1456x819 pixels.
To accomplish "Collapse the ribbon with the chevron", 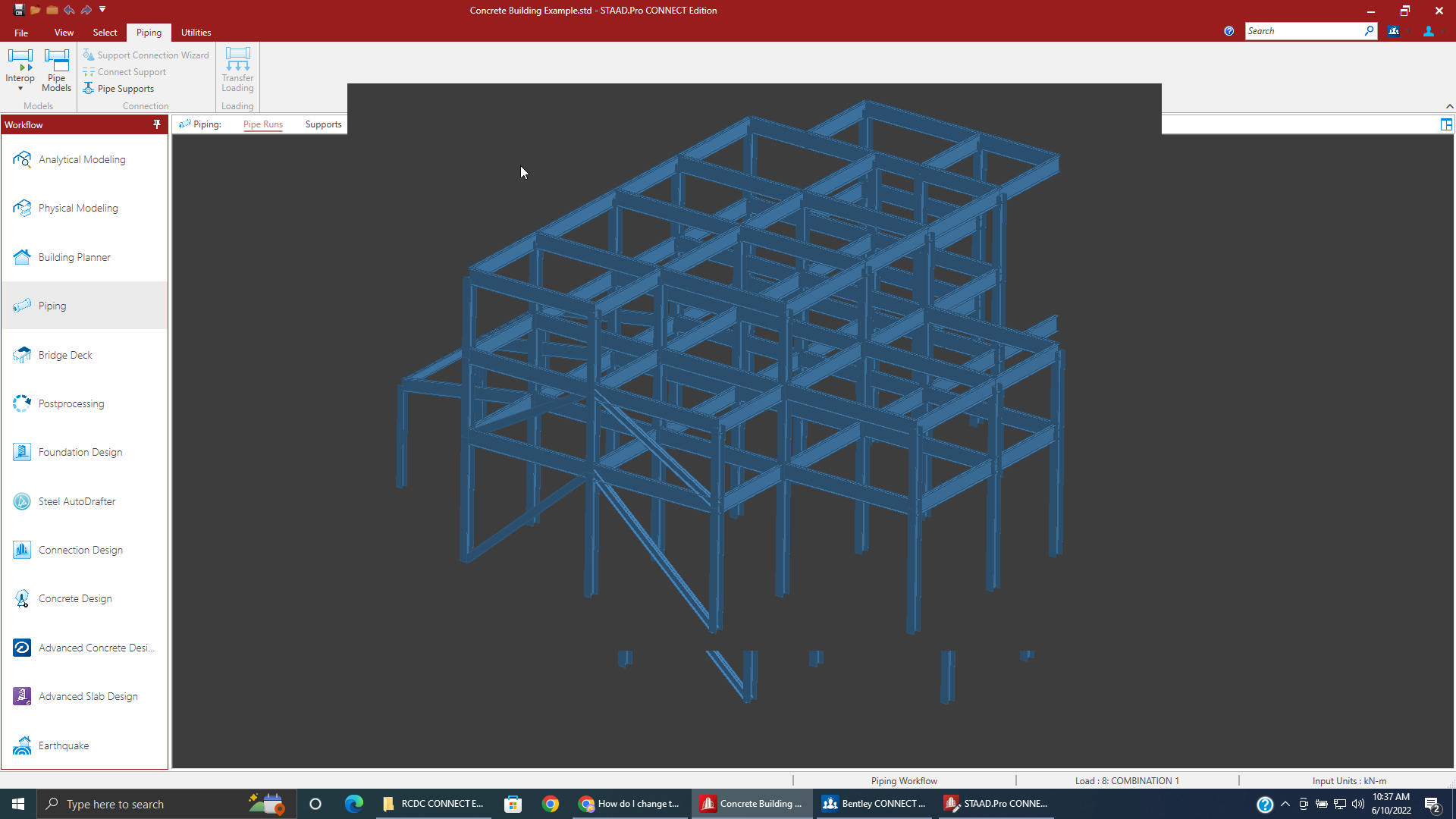I will 1449,106.
